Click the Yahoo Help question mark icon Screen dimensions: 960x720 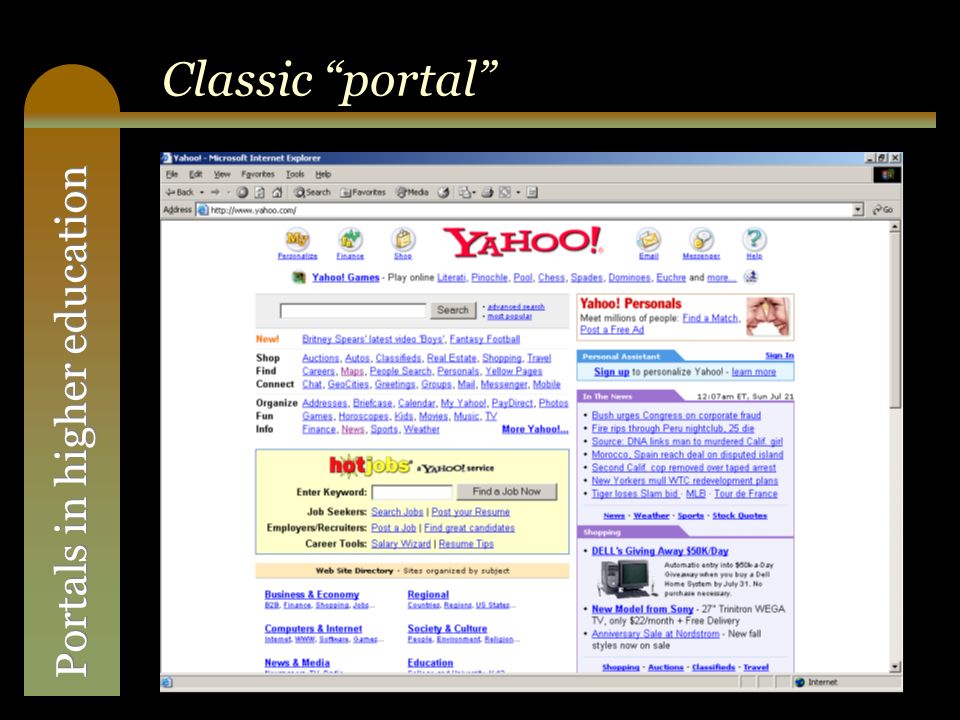754,239
